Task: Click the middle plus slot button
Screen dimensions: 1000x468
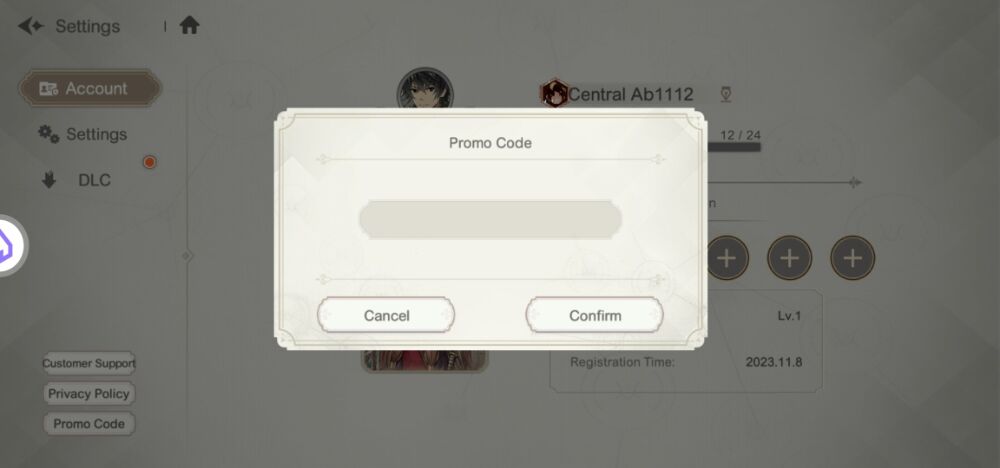Action: pos(790,258)
